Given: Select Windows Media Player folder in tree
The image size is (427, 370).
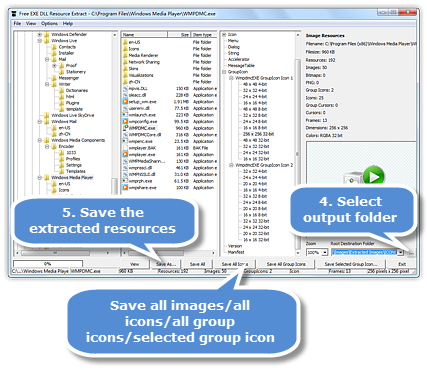Looking at the screenshot, I should coord(72,177).
